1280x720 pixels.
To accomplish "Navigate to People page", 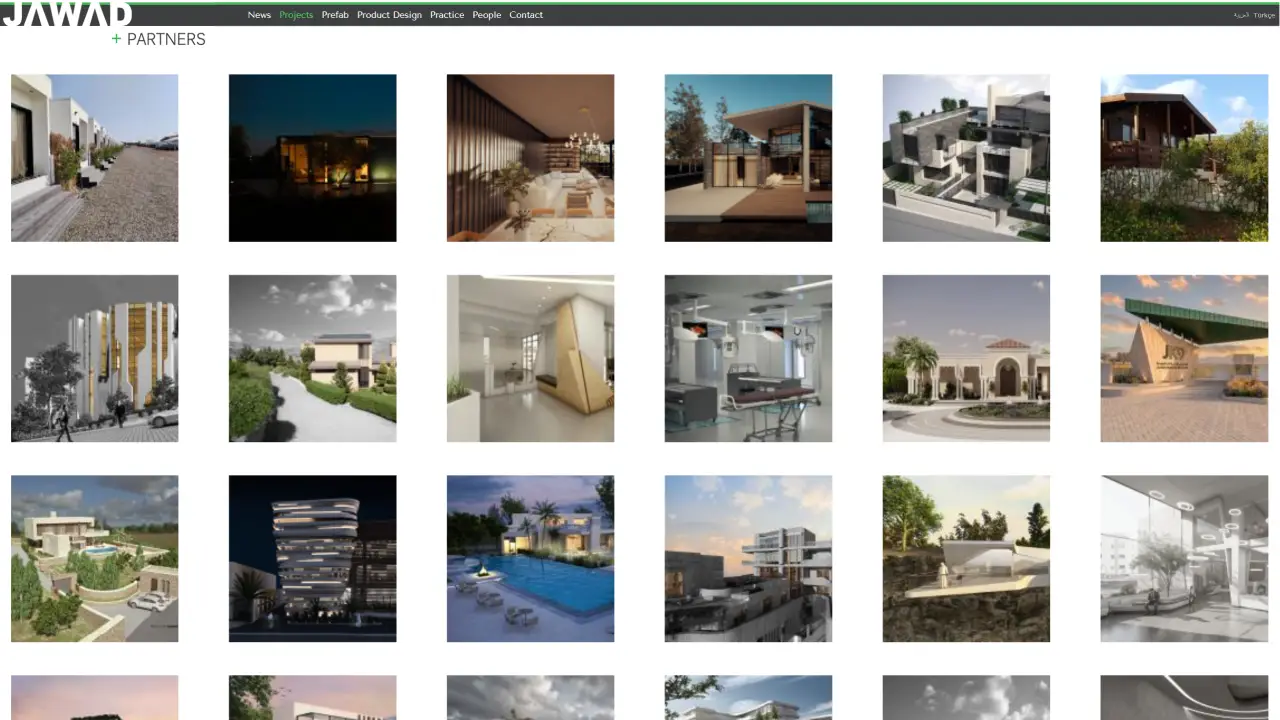I will click(487, 15).
